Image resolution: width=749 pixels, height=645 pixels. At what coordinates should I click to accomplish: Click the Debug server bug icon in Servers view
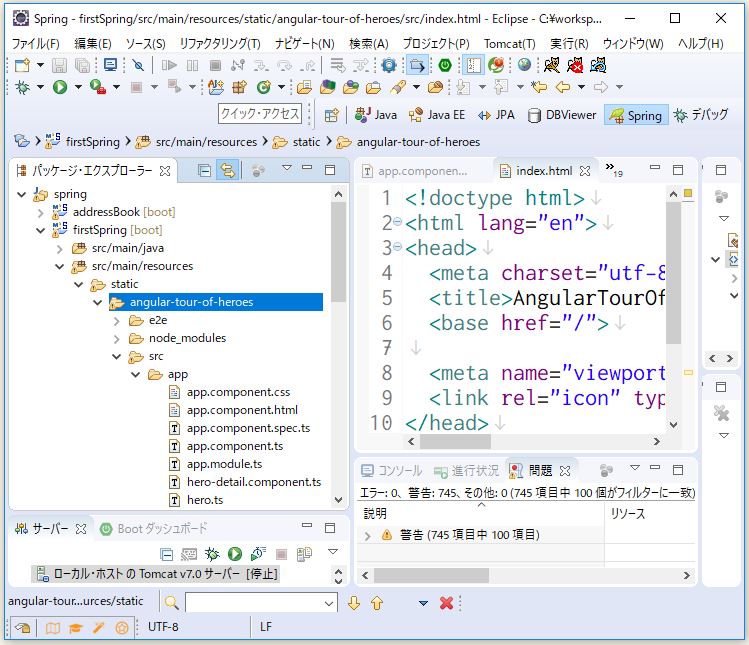click(212, 554)
